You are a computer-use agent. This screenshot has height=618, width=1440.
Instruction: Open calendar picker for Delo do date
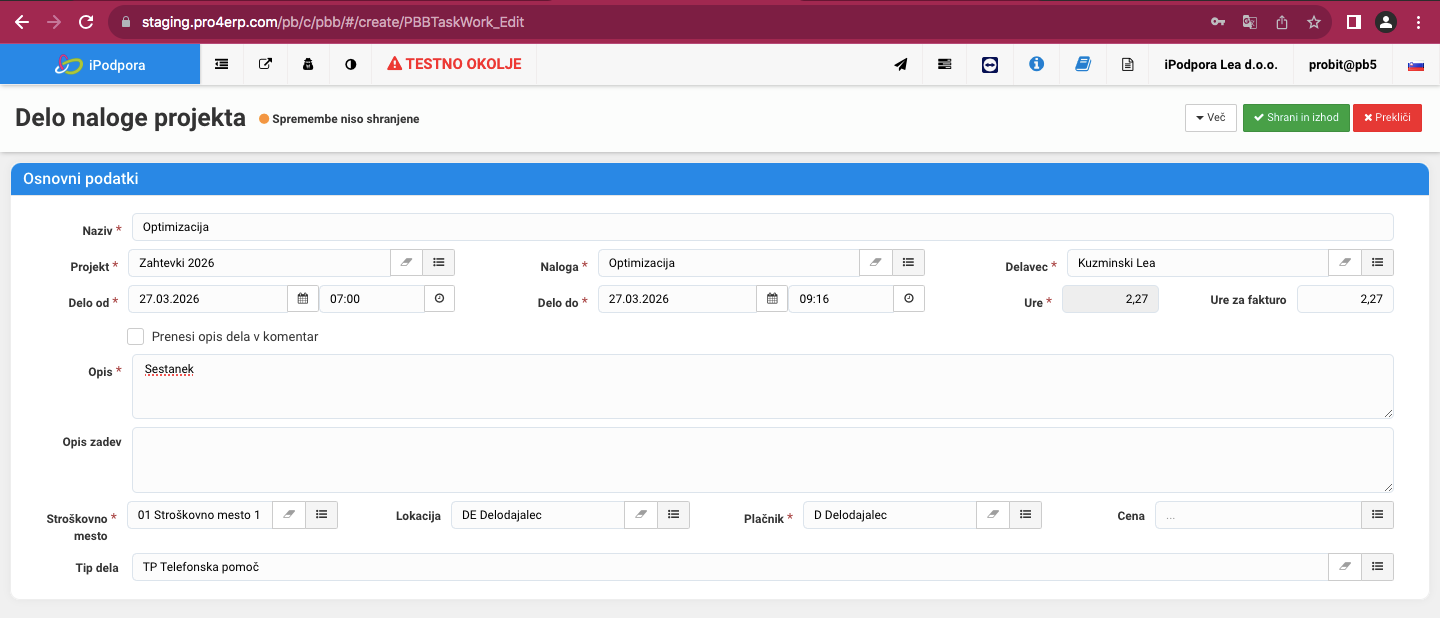pyautogui.click(x=772, y=299)
